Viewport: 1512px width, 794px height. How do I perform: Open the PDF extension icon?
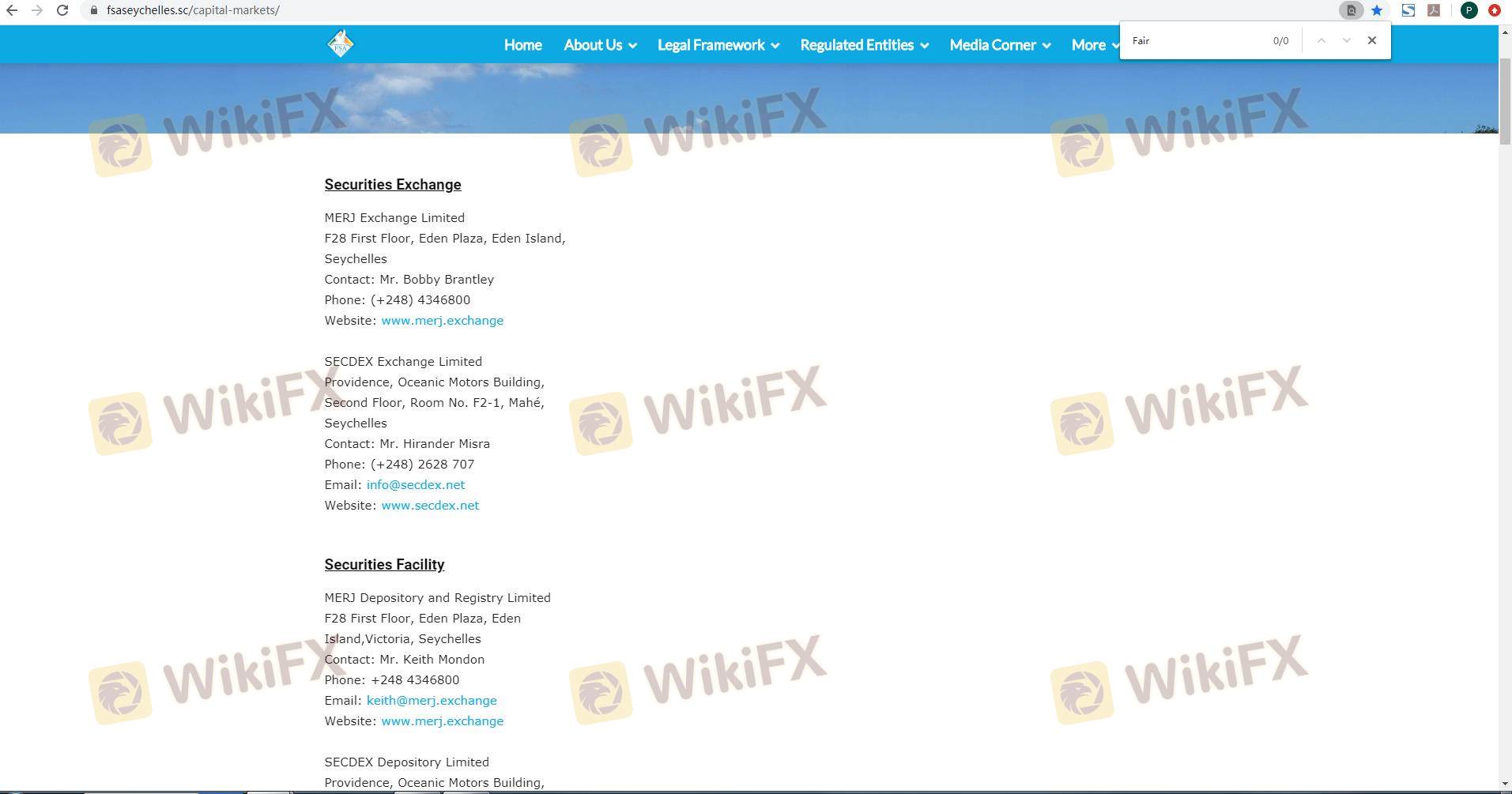[x=1433, y=10]
